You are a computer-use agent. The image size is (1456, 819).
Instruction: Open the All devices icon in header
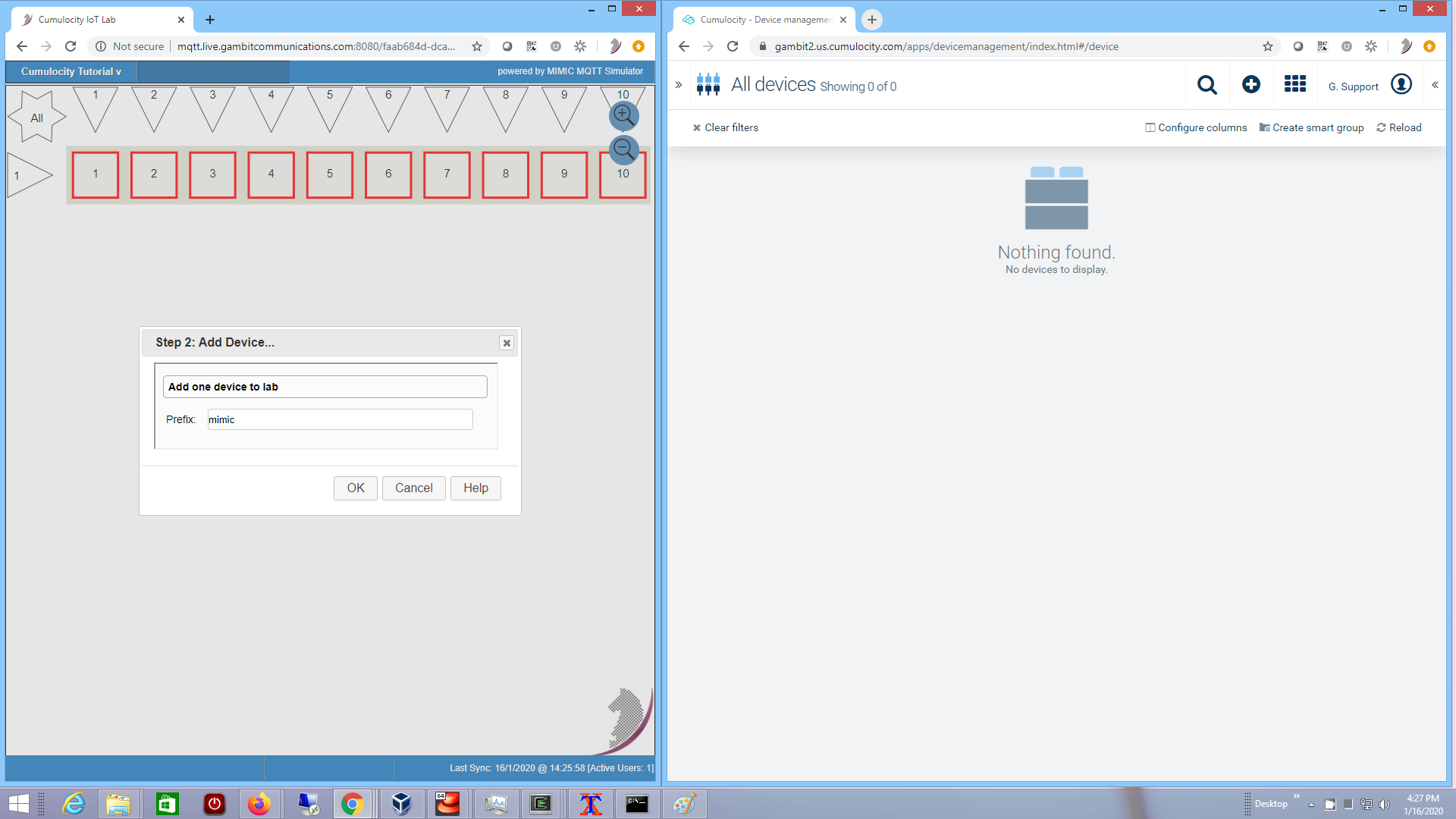708,84
